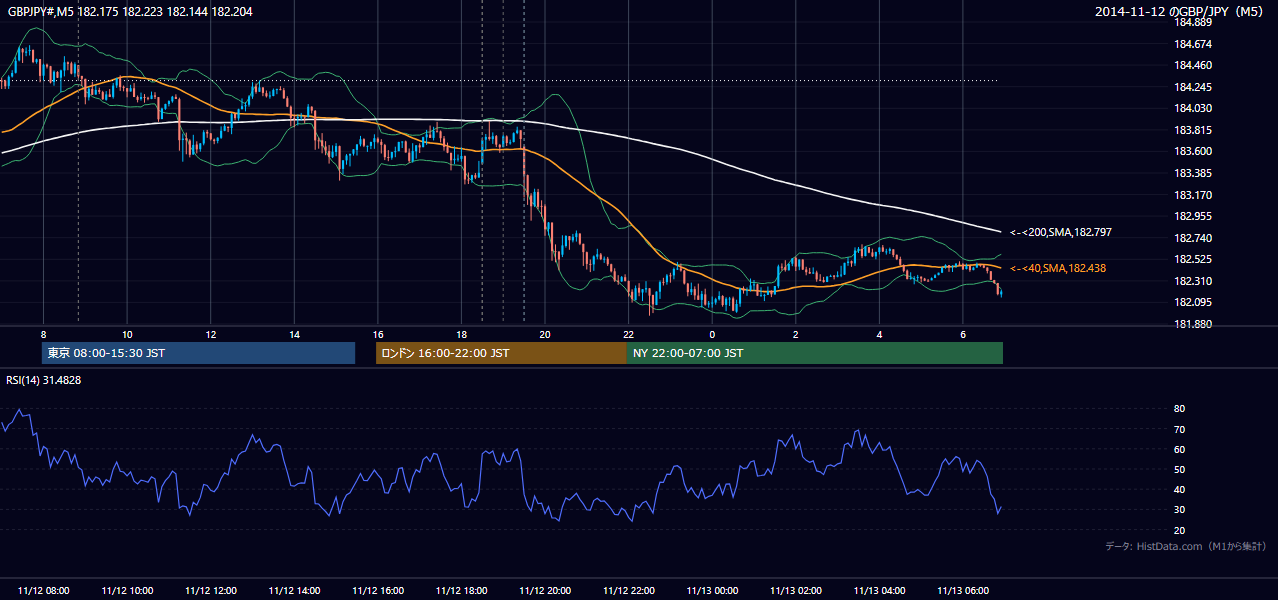Click RSI scale value 50

tap(1180, 469)
